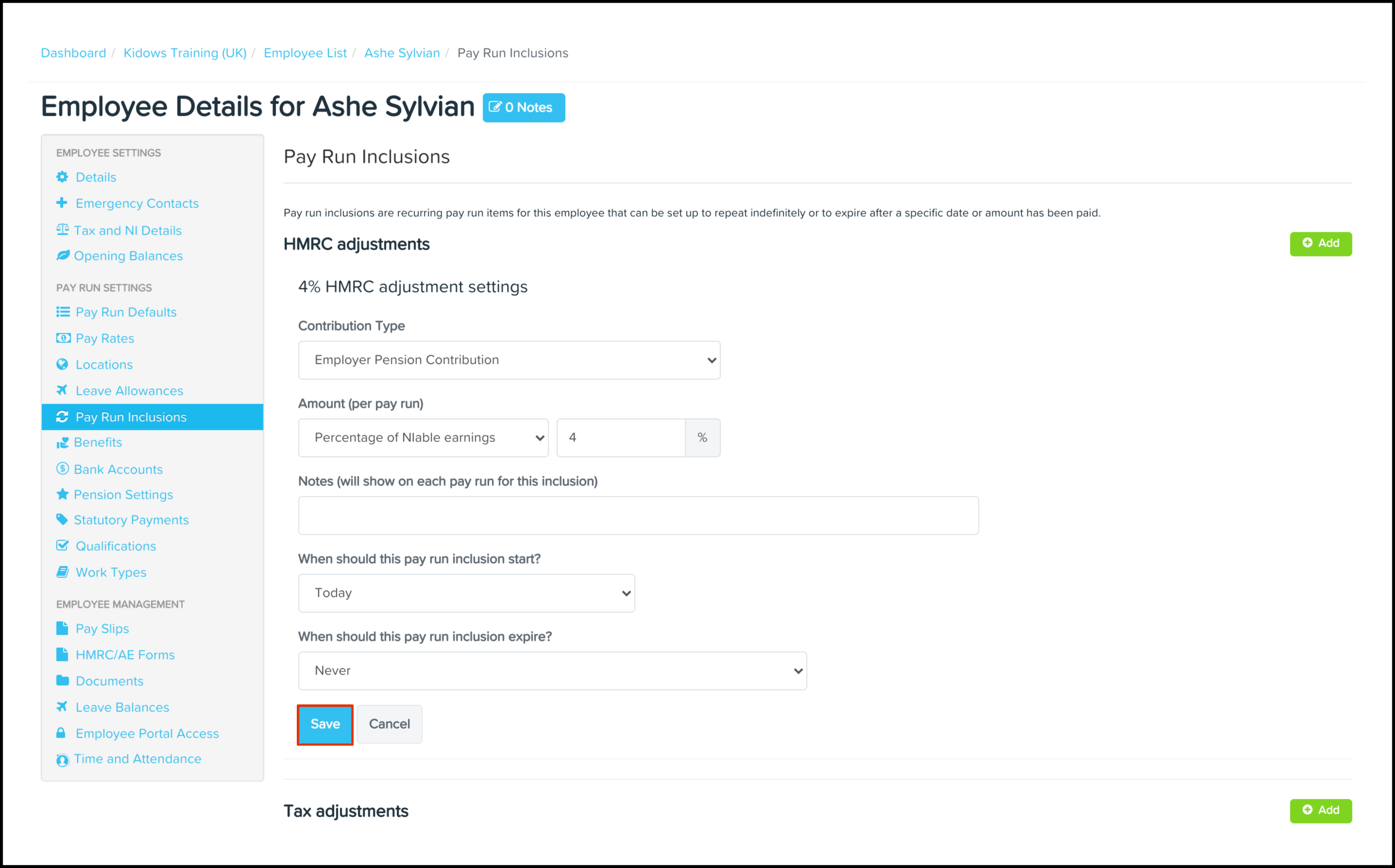Screen dimensions: 1395x868
Task: Open the Percentage of NIable earnings dropdown
Action: tap(423, 437)
